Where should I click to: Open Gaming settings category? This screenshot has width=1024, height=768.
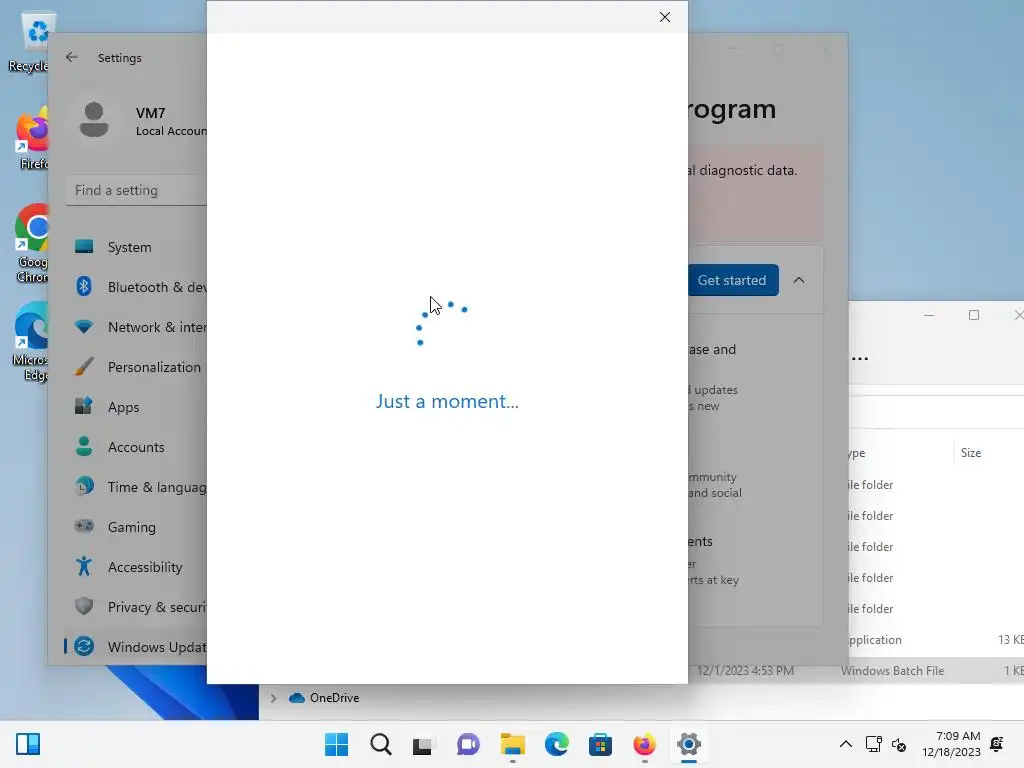click(135, 526)
